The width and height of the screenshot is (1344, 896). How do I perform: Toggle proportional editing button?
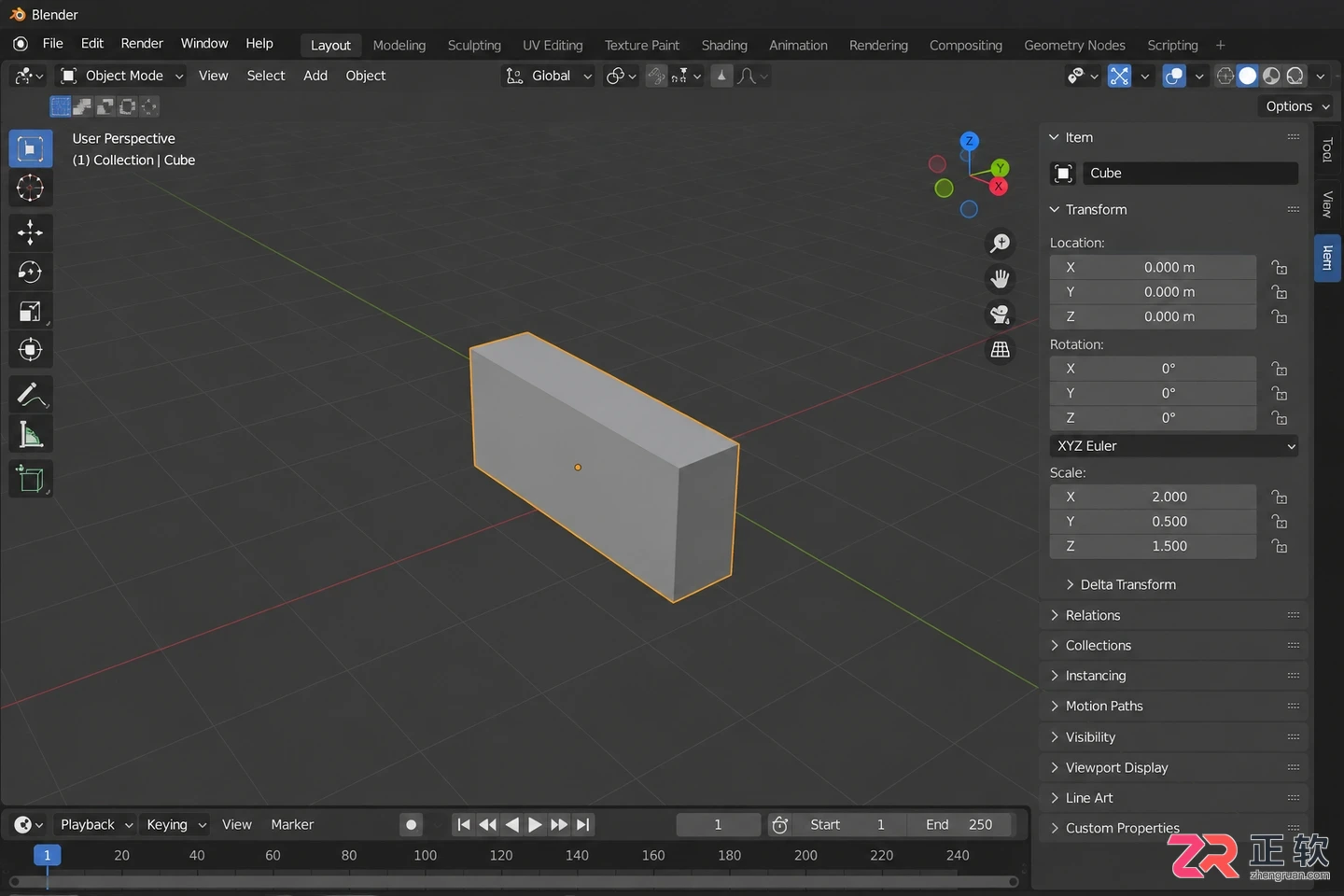coord(721,77)
